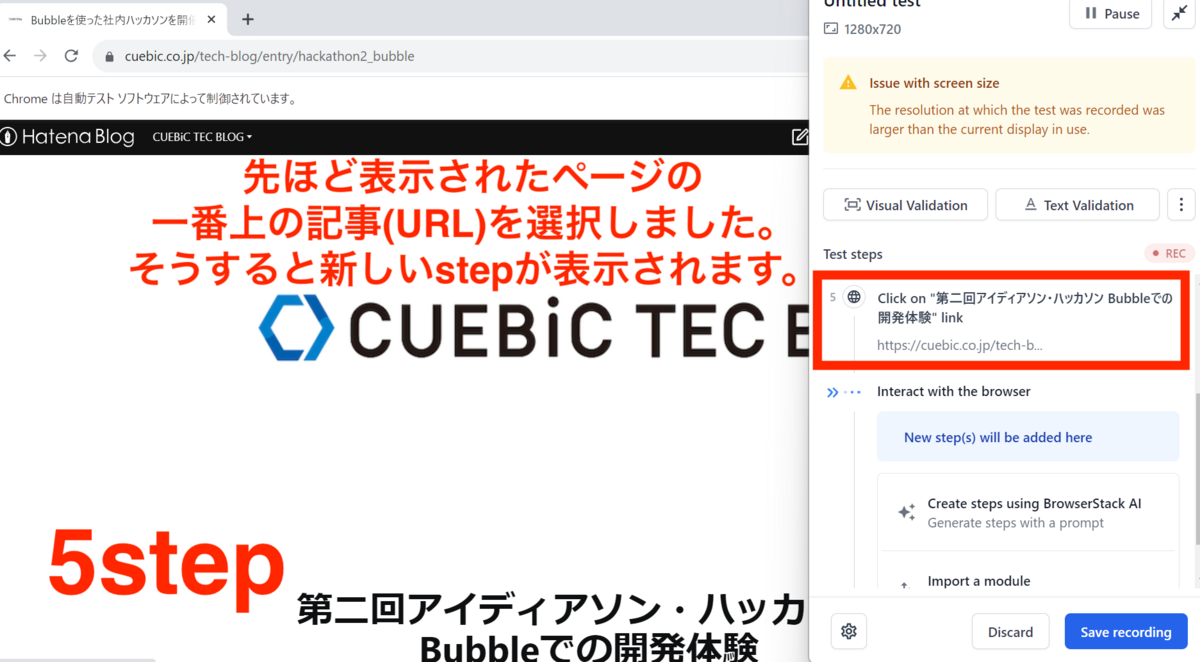The width and height of the screenshot is (1200, 662).
Task: Select Create steps using BrowserStack AI
Action: coord(1026,513)
